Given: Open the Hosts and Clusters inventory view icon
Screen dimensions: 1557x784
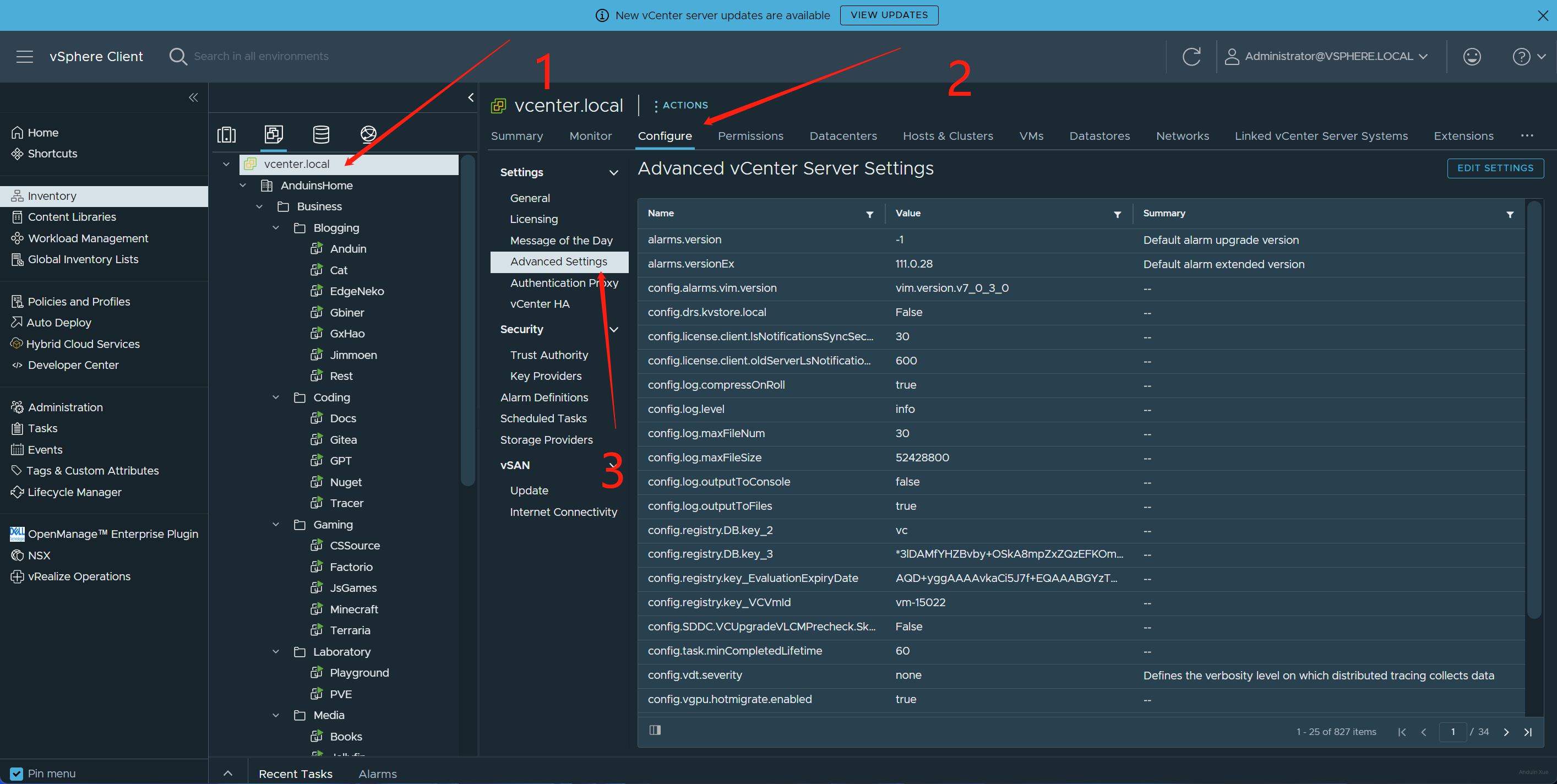Looking at the screenshot, I should 227,134.
